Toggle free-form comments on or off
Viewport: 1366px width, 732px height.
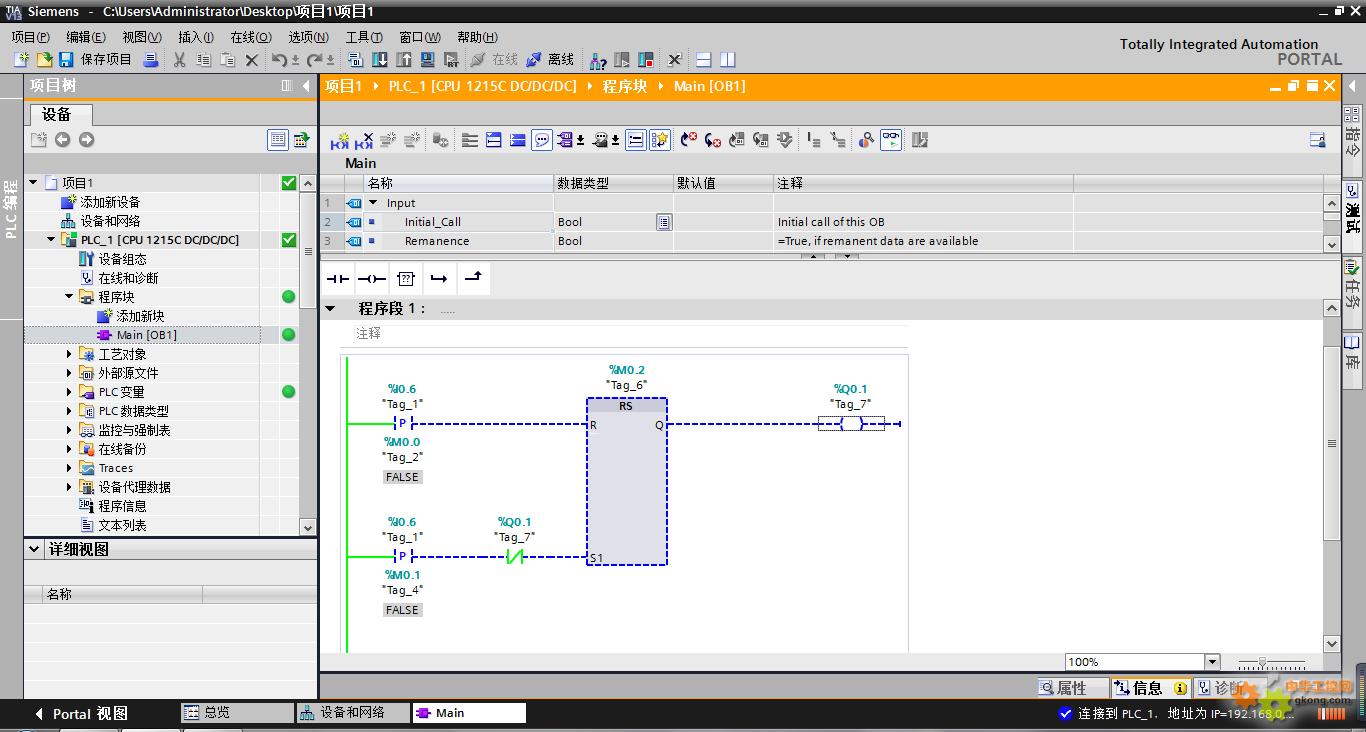[542, 140]
